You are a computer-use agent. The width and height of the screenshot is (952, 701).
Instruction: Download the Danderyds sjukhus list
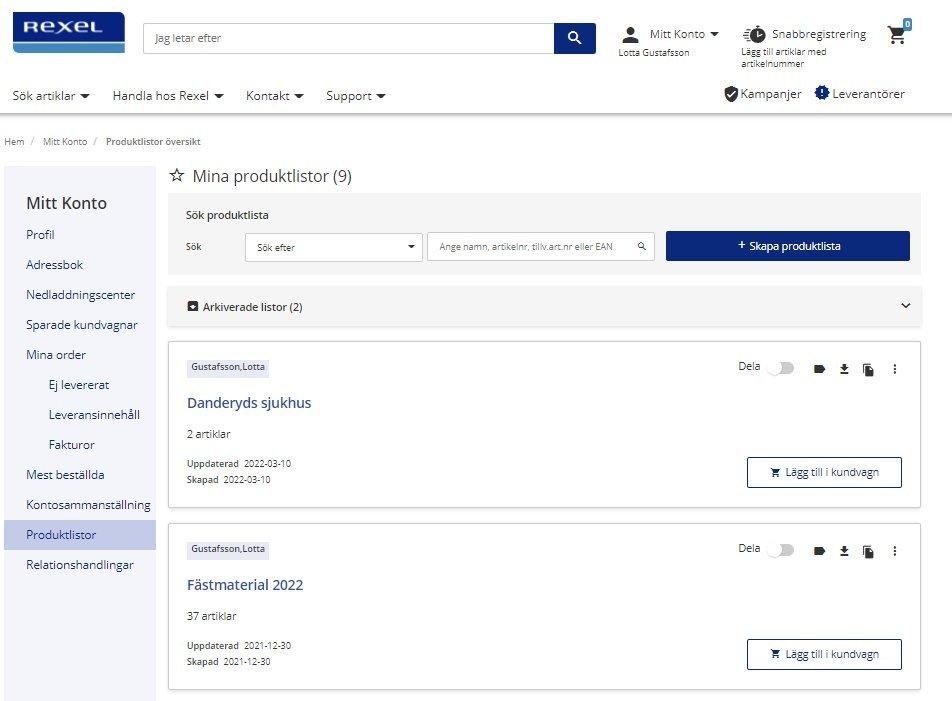point(844,369)
